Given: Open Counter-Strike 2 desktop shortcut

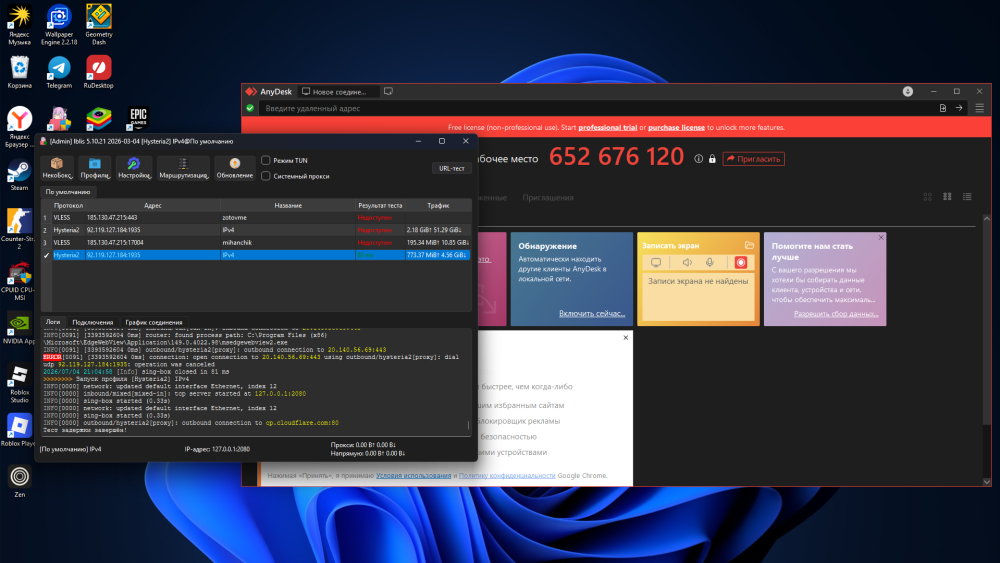Looking at the screenshot, I should pos(20,228).
